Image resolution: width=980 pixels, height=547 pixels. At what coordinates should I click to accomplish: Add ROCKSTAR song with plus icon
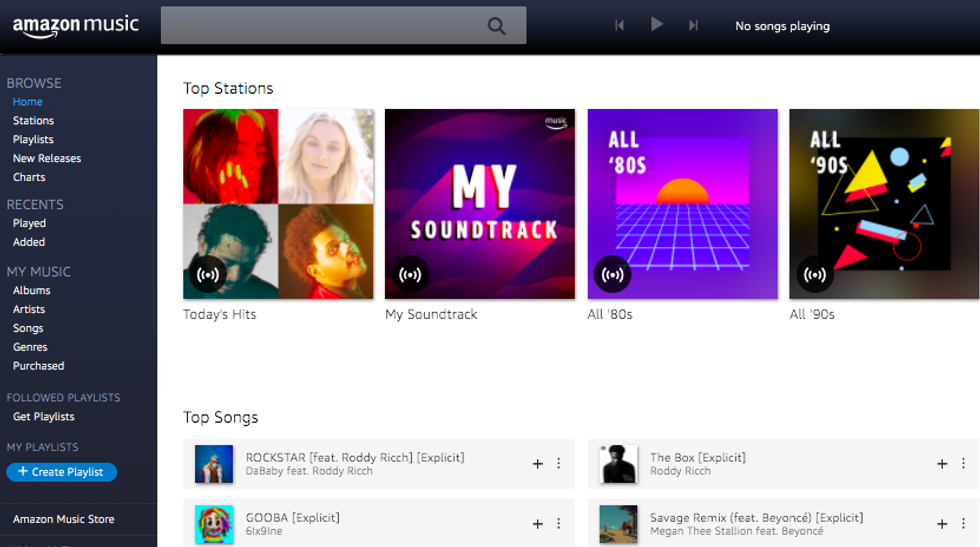[x=538, y=464]
